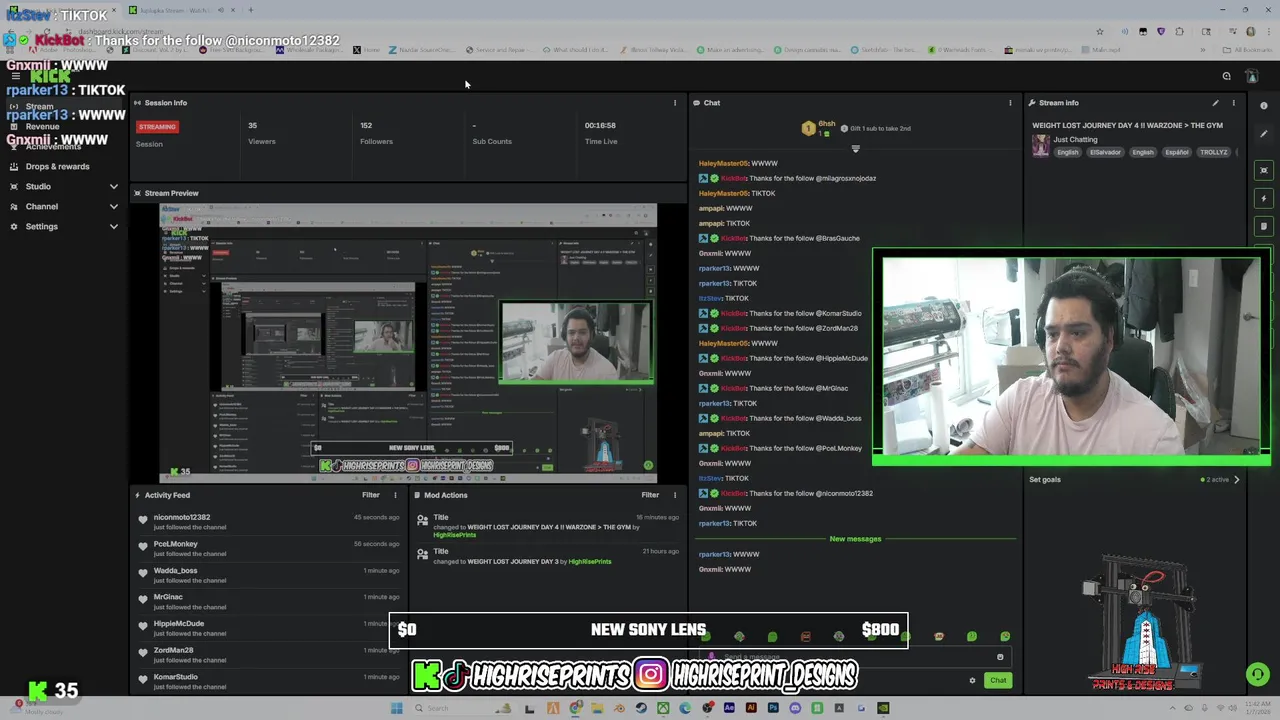Click the red STREAMING status badge
This screenshot has width=1280, height=720.
click(x=157, y=127)
